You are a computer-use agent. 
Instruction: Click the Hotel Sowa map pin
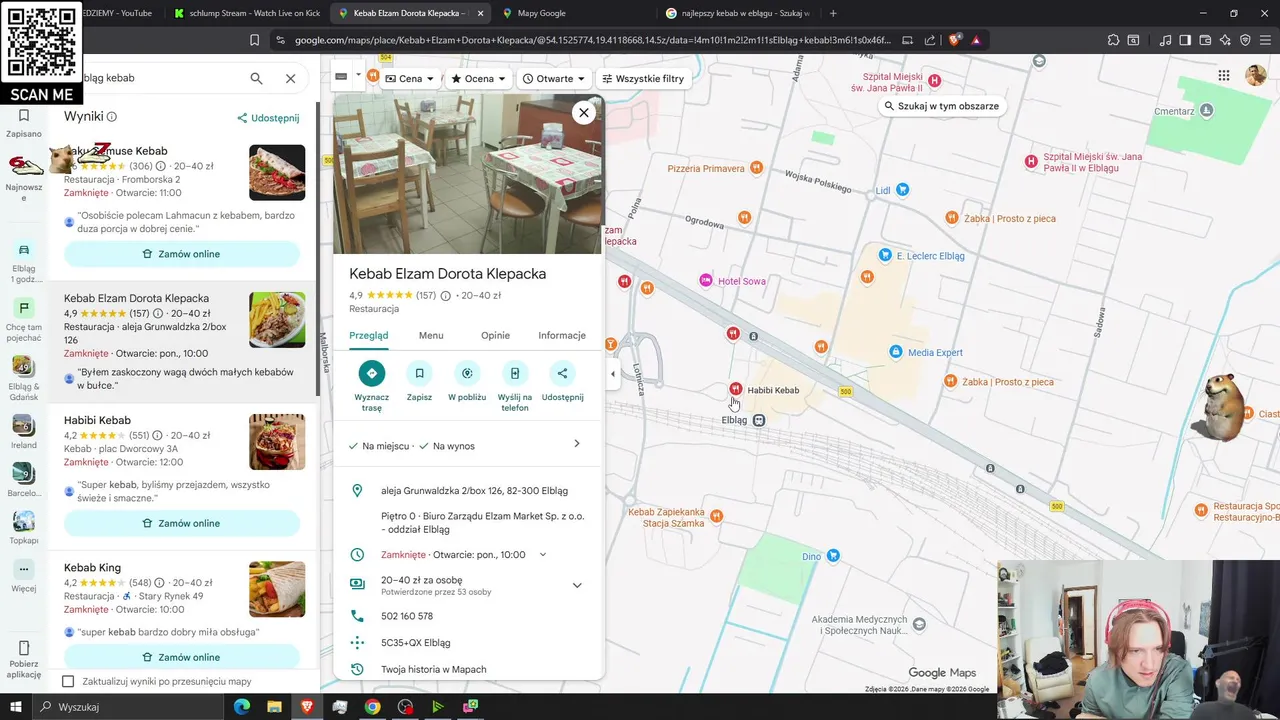click(706, 281)
